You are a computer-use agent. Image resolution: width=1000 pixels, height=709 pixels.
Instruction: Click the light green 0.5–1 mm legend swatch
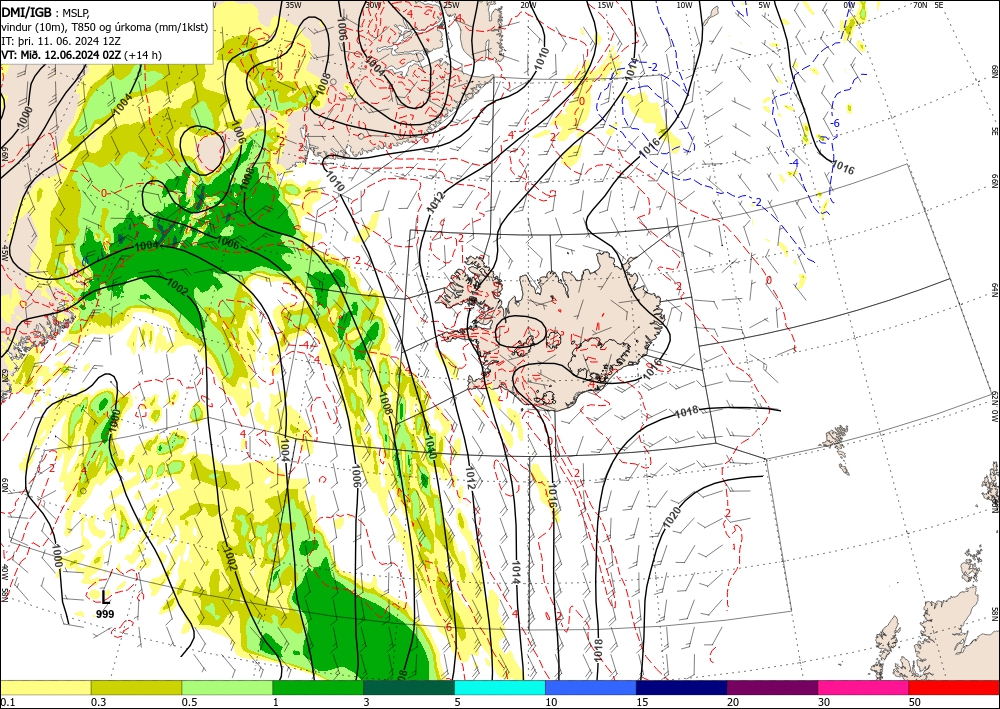point(227,687)
